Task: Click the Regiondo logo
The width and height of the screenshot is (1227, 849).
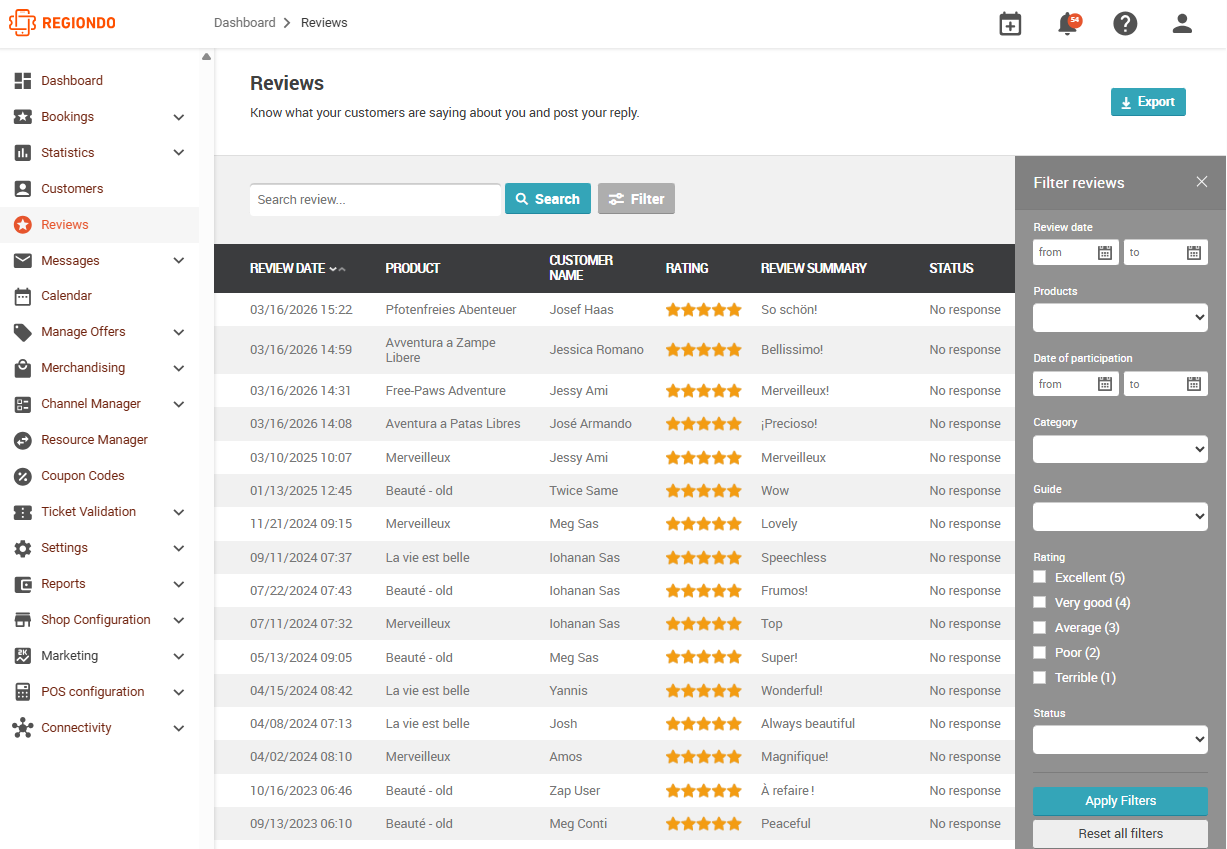Action: [x=62, y=23]
